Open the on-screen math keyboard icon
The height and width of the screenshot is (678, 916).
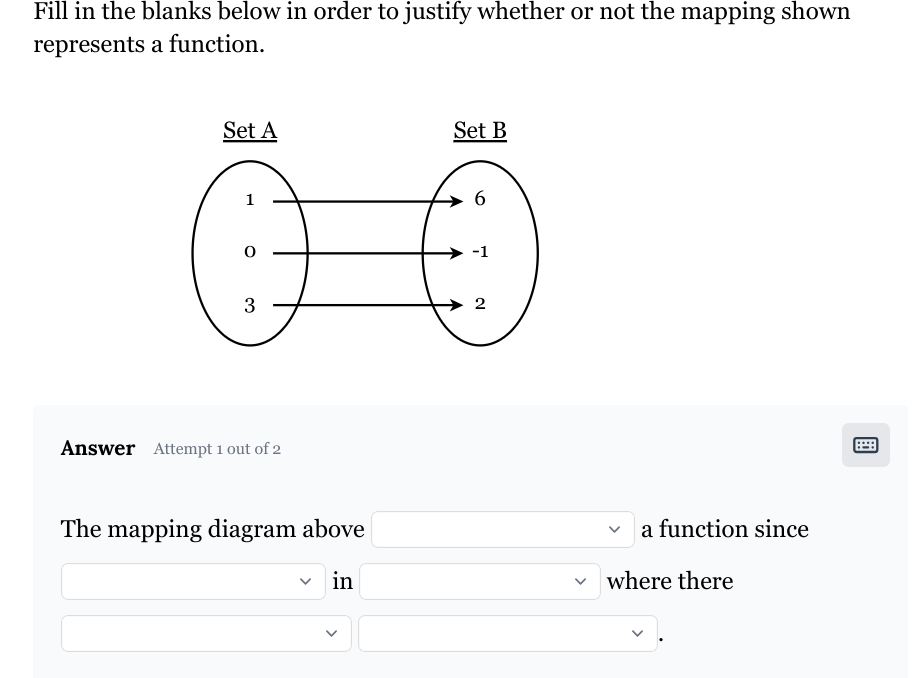(864, 444)
